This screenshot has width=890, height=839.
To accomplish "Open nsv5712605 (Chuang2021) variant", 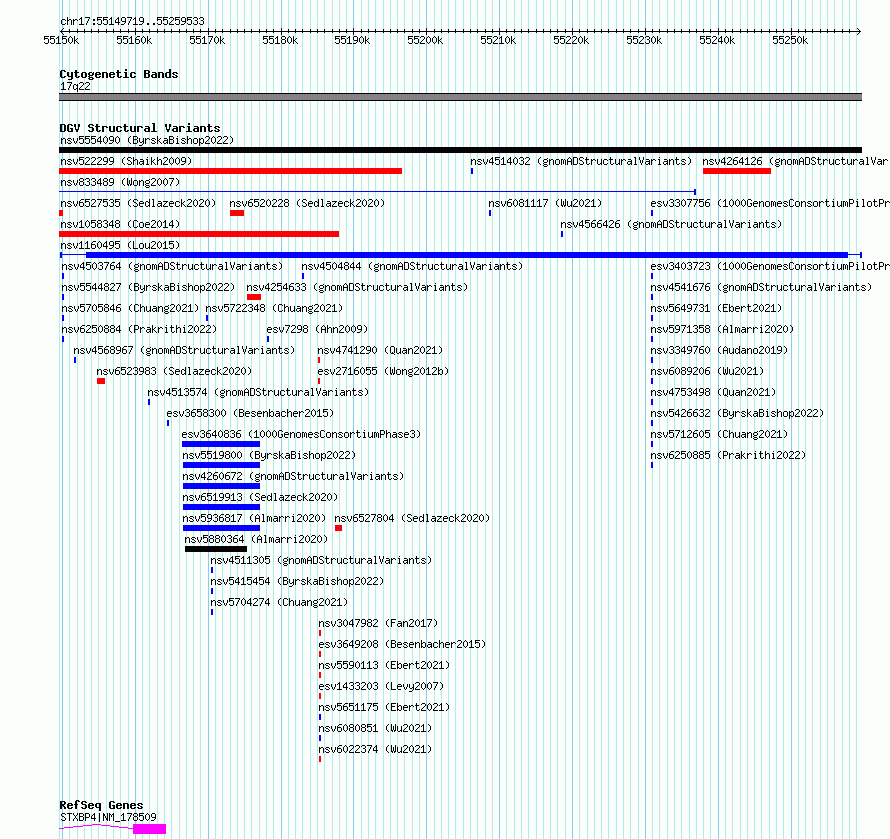I will pos(719,434).
